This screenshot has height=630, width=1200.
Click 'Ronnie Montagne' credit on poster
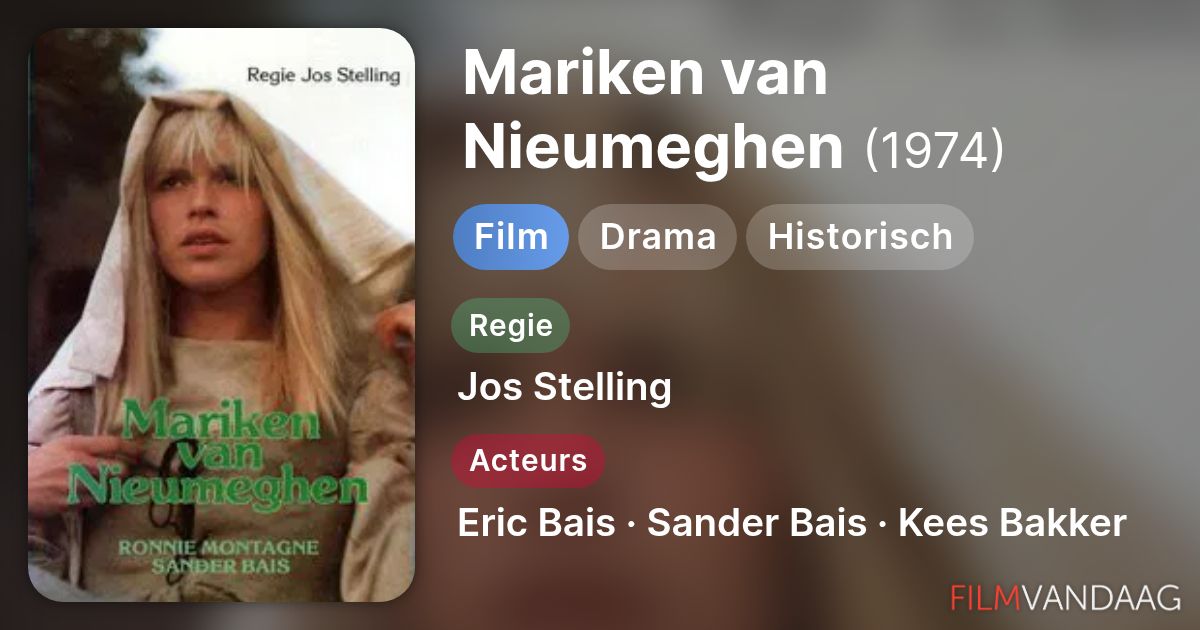click(x=218, y=547)
